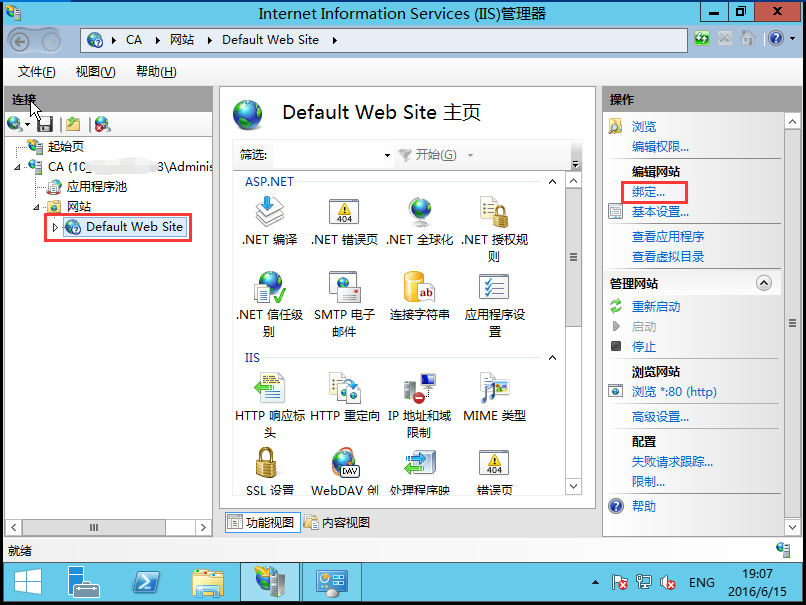Expand the Default Web Site tree node
Viewport: 806px width, 605px height.
tap(55, 228)
